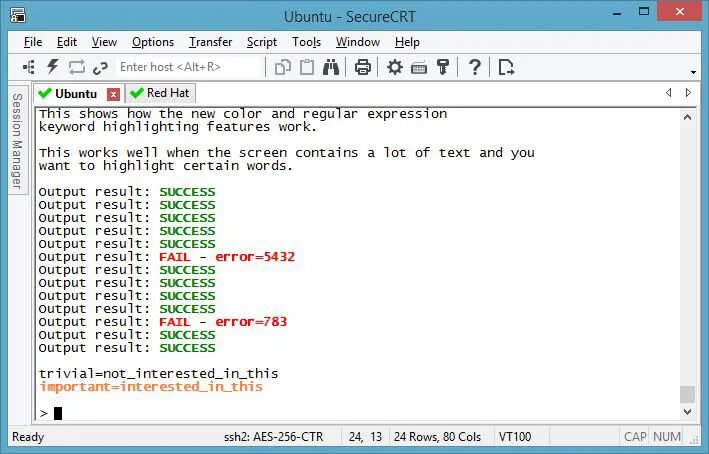Click the first SUCCESS output result
The image size is (709, 454).
coord(187,192)
